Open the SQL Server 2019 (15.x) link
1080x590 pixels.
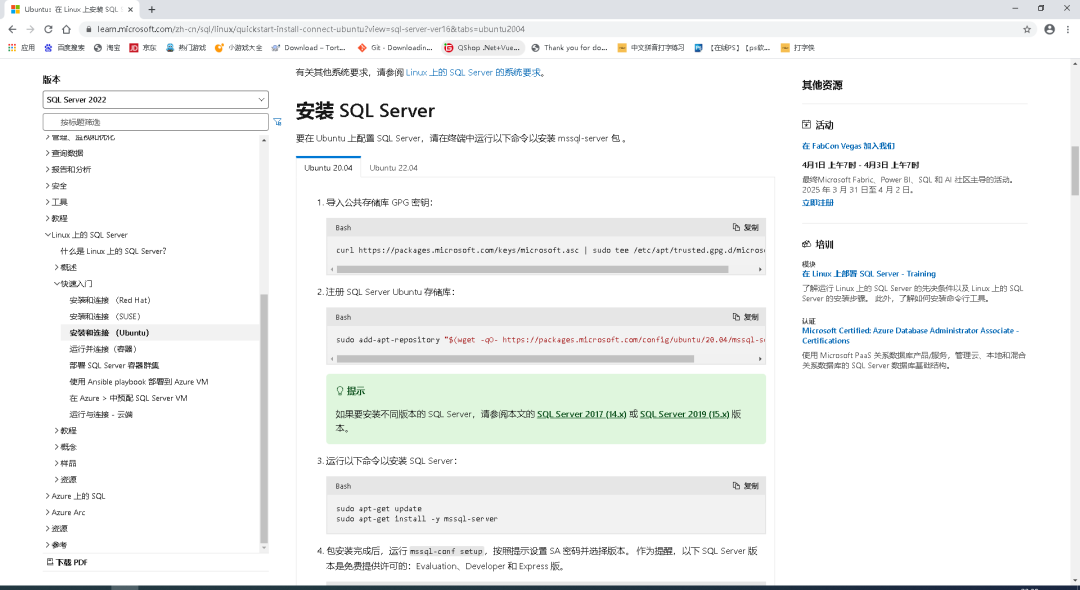(685, 414)
